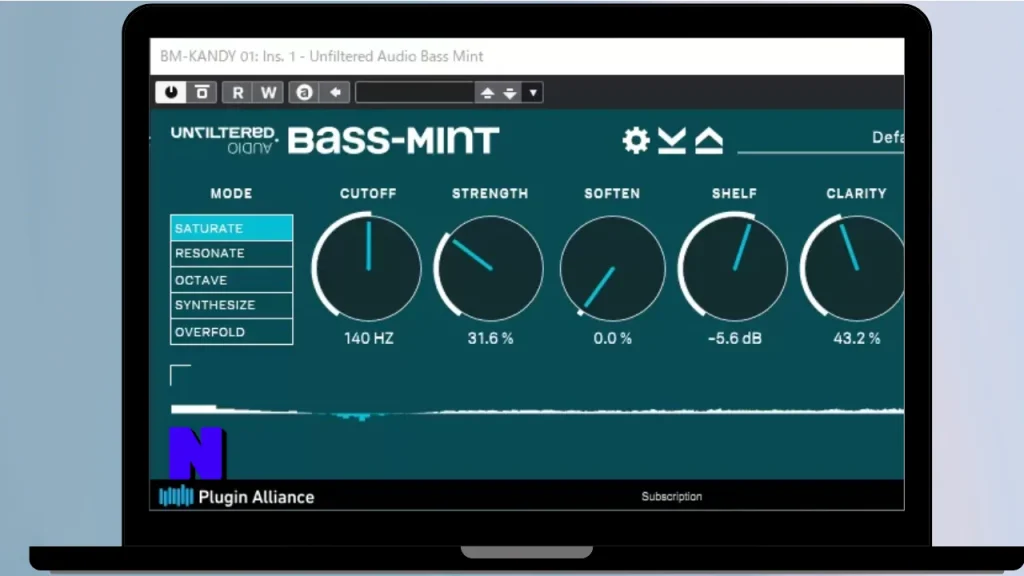Select RESONATE mode
This screenshot has width=1024, height=576.
coord(231,253)
